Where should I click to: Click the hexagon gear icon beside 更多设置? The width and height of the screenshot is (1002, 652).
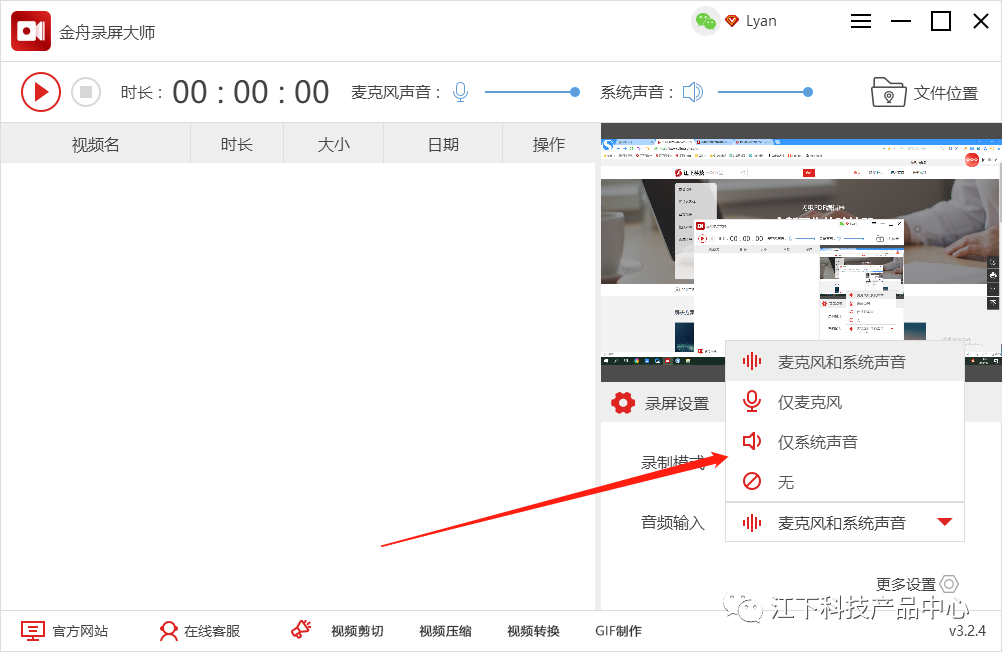point(950,584)
